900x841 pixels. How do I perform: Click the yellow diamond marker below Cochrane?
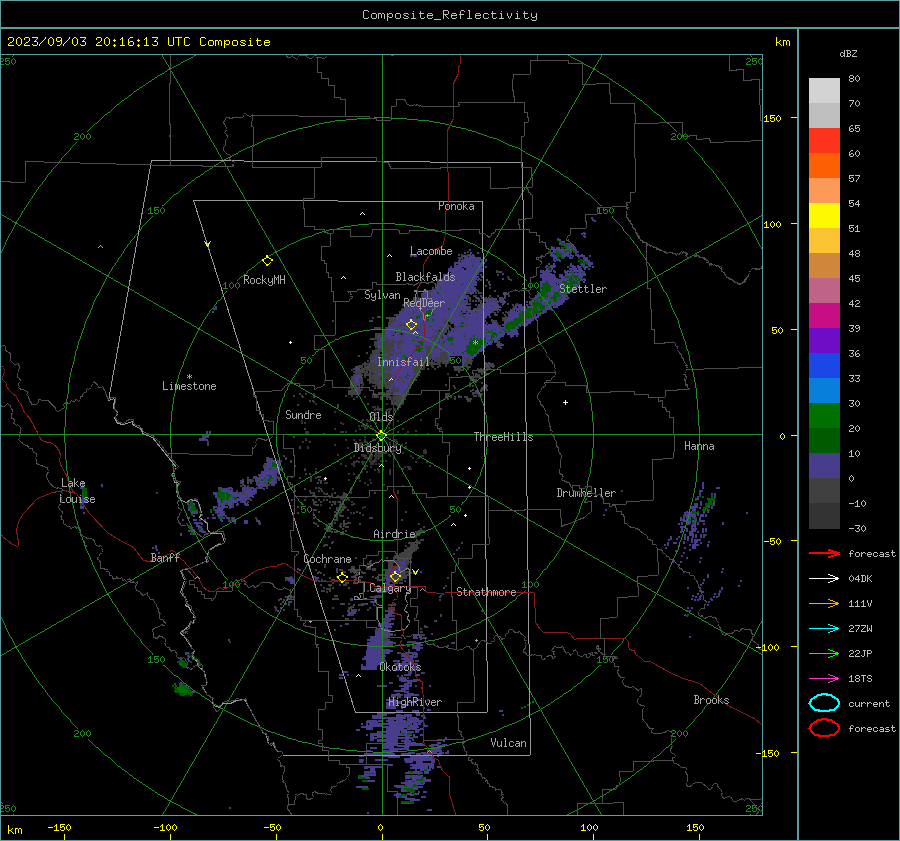click(x=342, y=577)
